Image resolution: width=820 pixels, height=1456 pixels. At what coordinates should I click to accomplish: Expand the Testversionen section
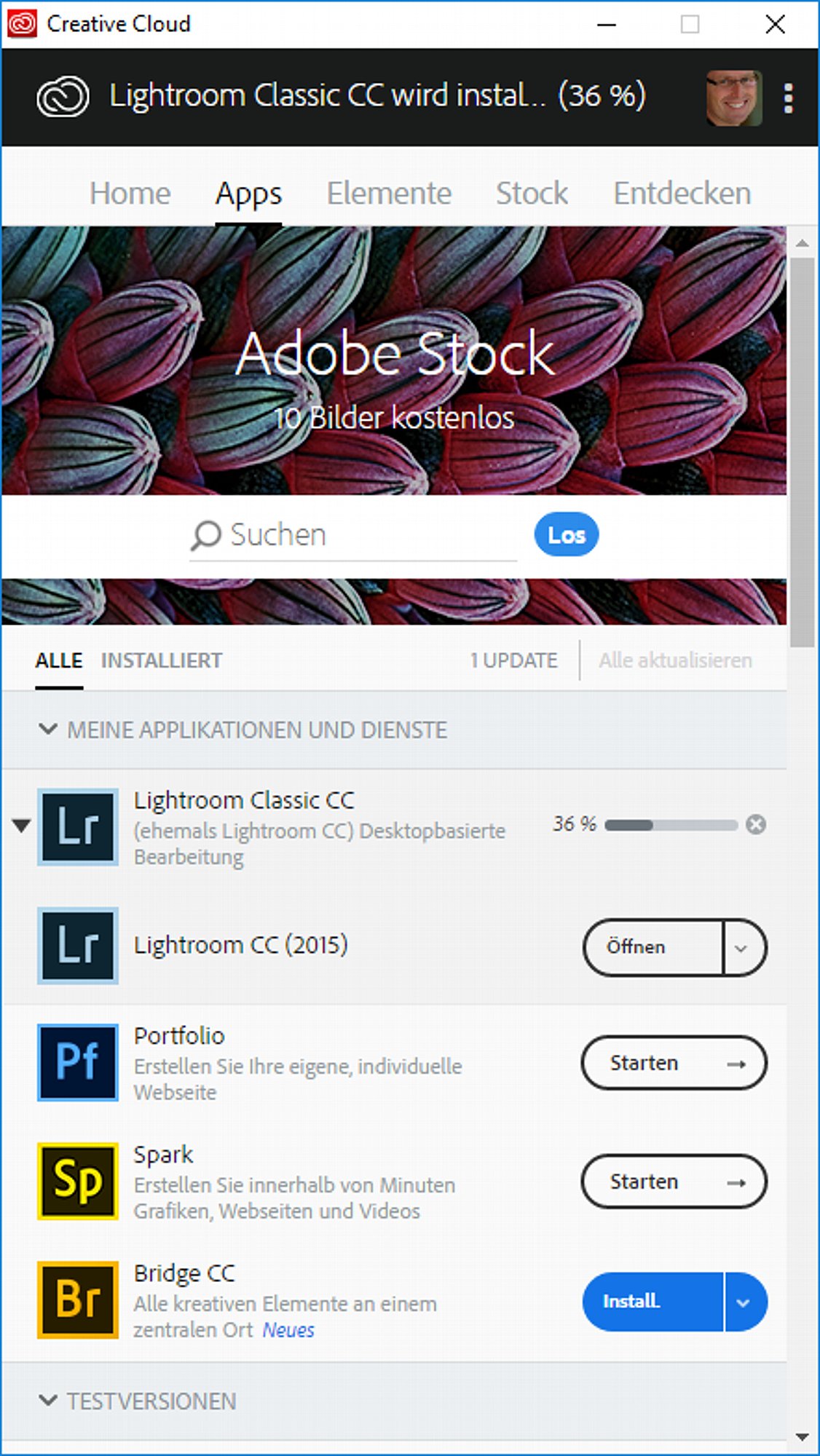point(48,1401)
